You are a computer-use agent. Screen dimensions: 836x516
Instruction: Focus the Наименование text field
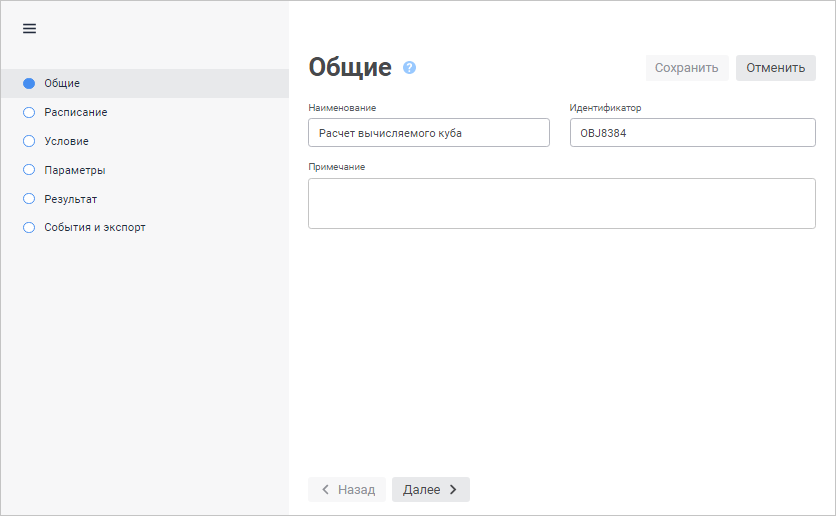point(429,133)
